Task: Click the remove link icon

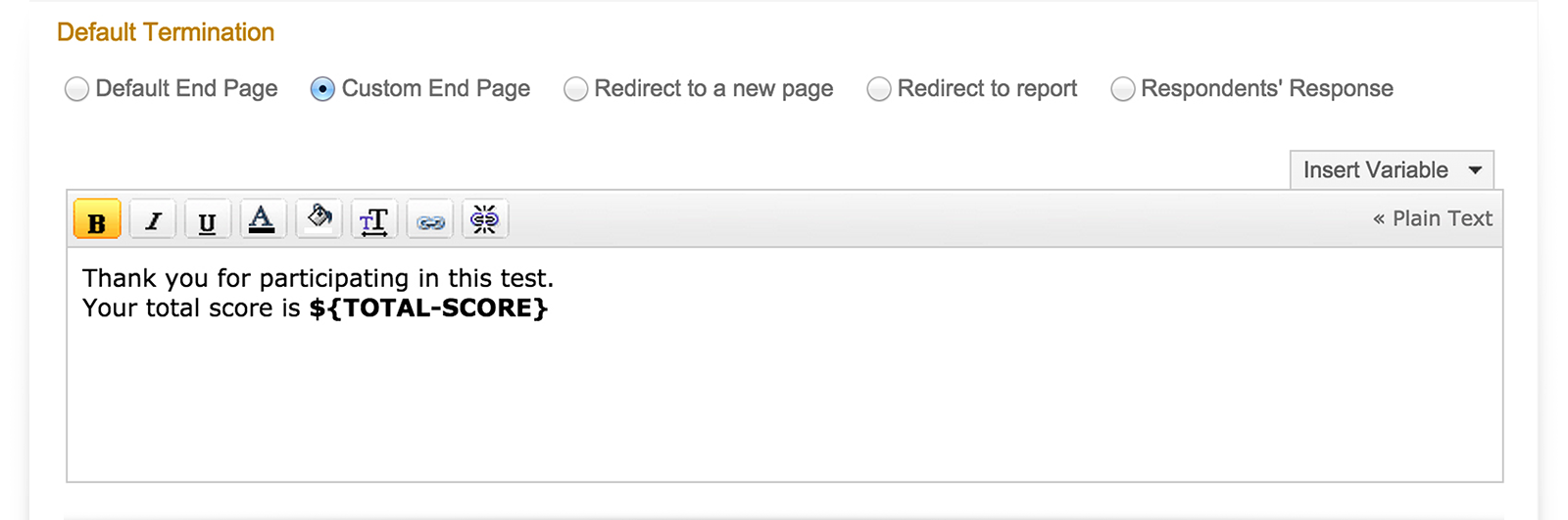Action: 485,219
